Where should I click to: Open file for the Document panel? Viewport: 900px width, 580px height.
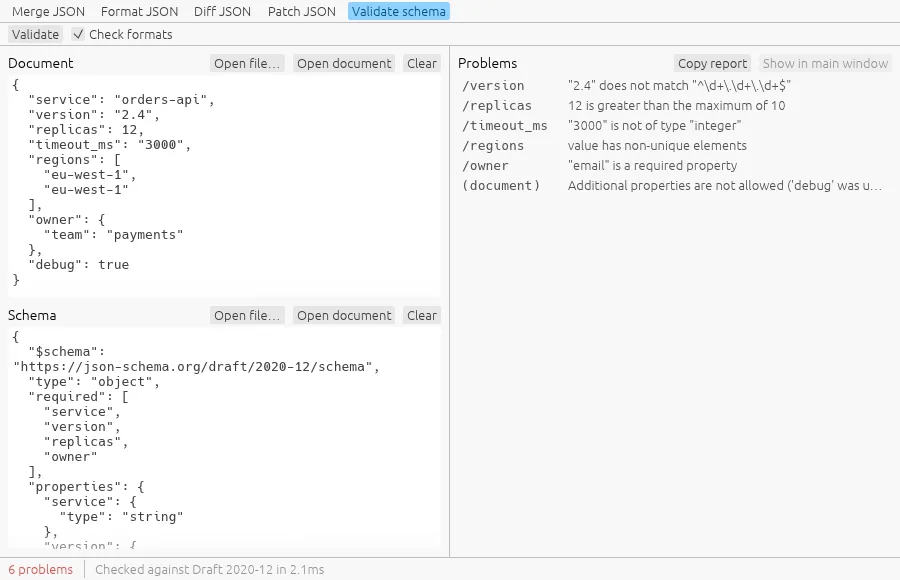point(247,63)
